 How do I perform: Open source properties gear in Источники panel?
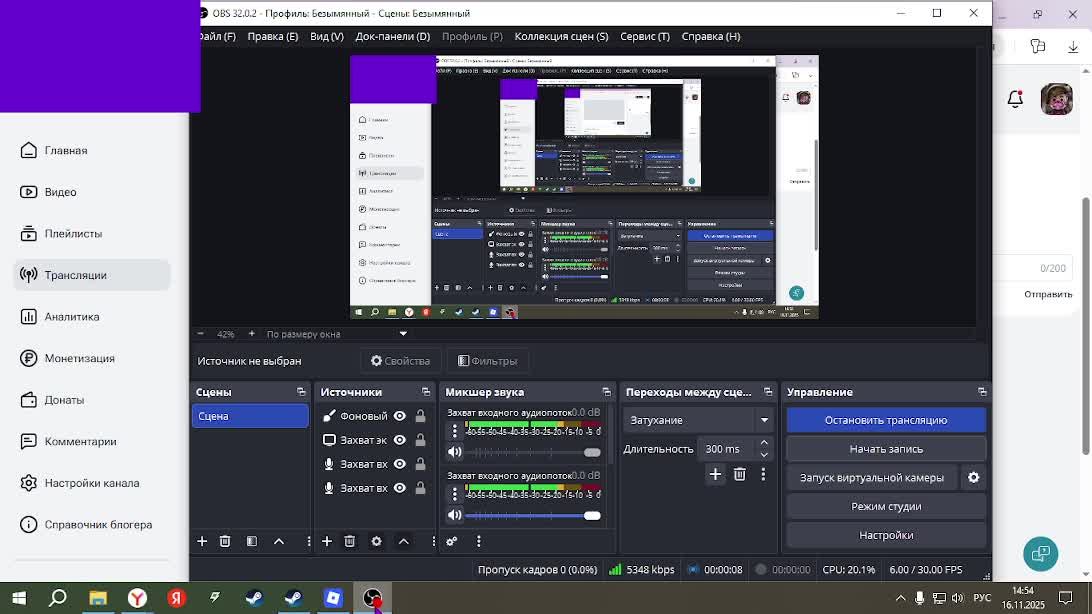coord(376,541)
